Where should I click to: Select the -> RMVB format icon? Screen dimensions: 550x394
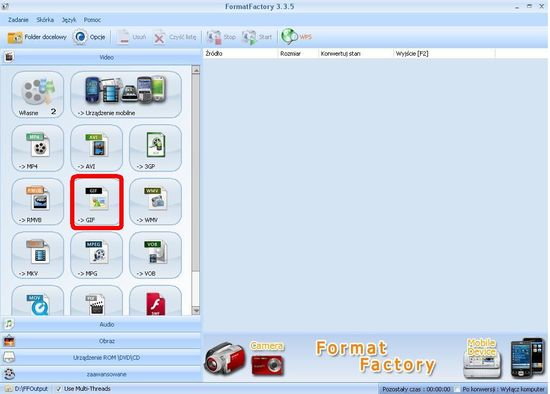click(x=38, y=202)
